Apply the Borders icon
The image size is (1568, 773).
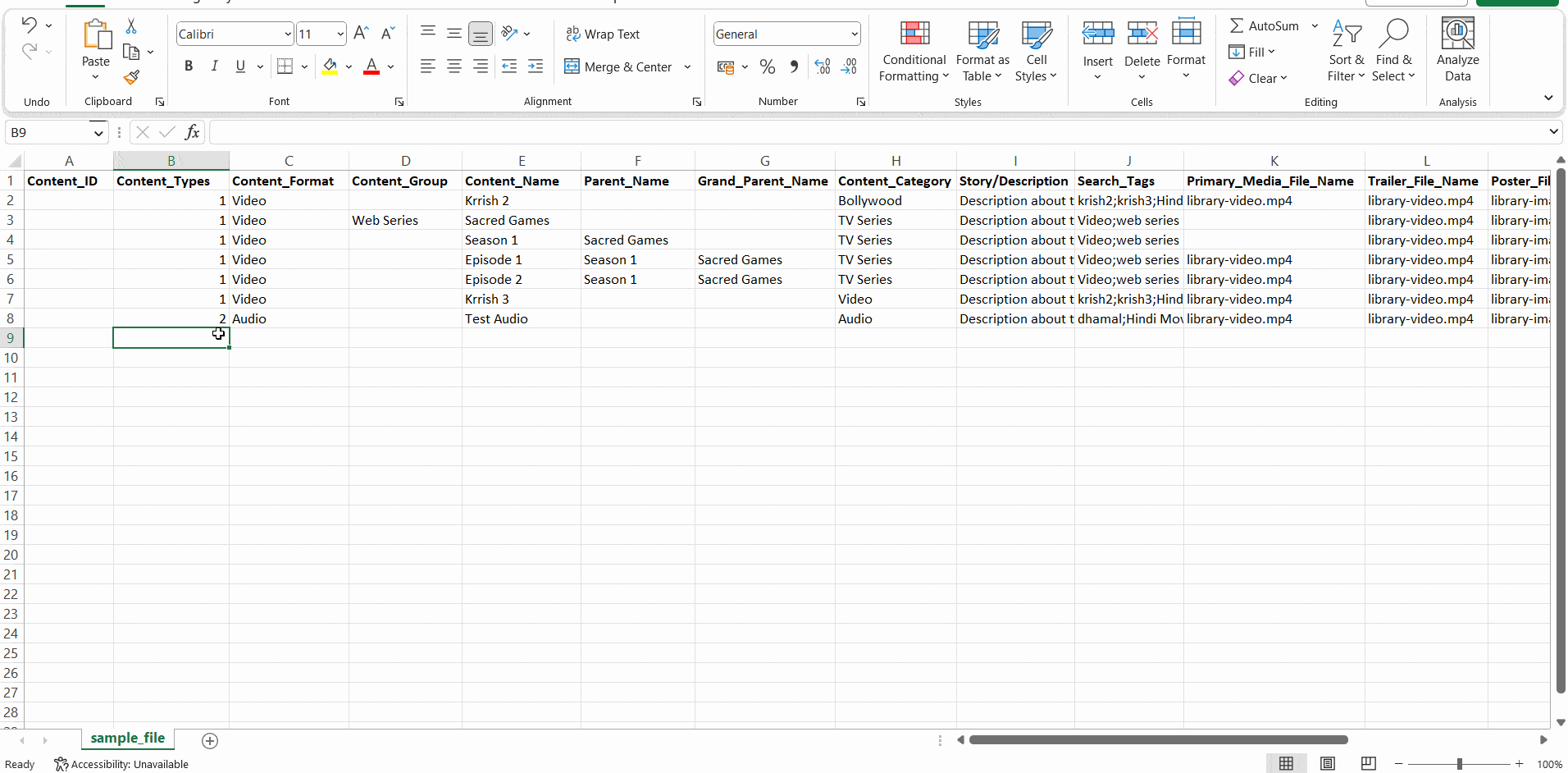pos(285,66)
